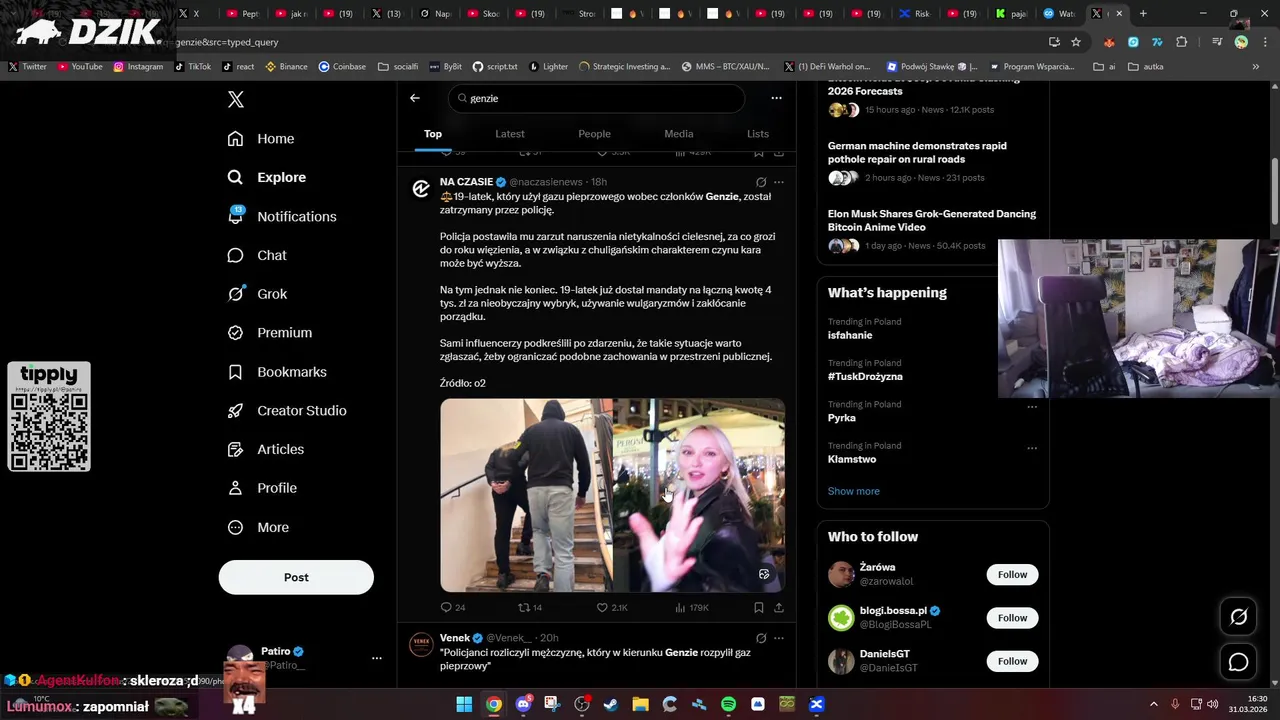Viewport: 1280px width, 720px height.
Task: Reply to NA CZASIE post (24 replies)
Action: point(453,607)
